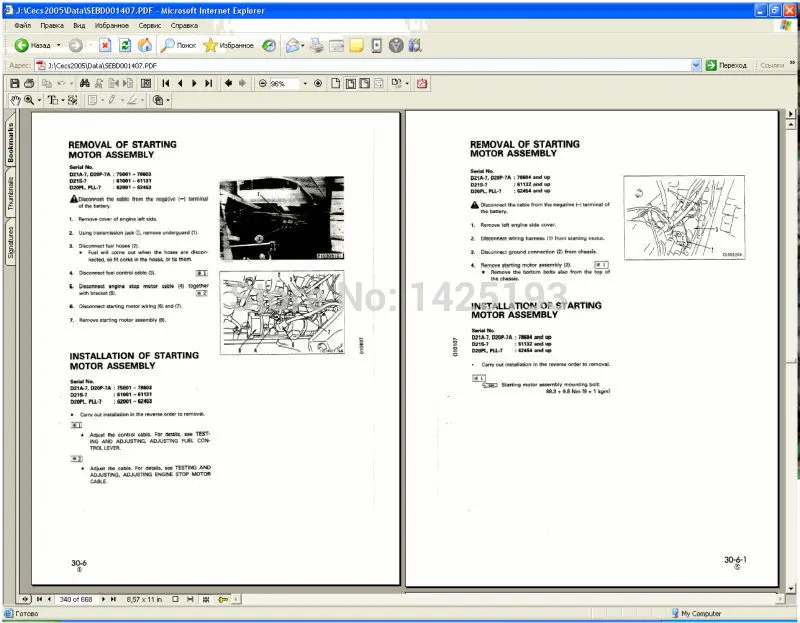
Task: Click the navigation pane toggle in status bar
Action: point(24,600)
